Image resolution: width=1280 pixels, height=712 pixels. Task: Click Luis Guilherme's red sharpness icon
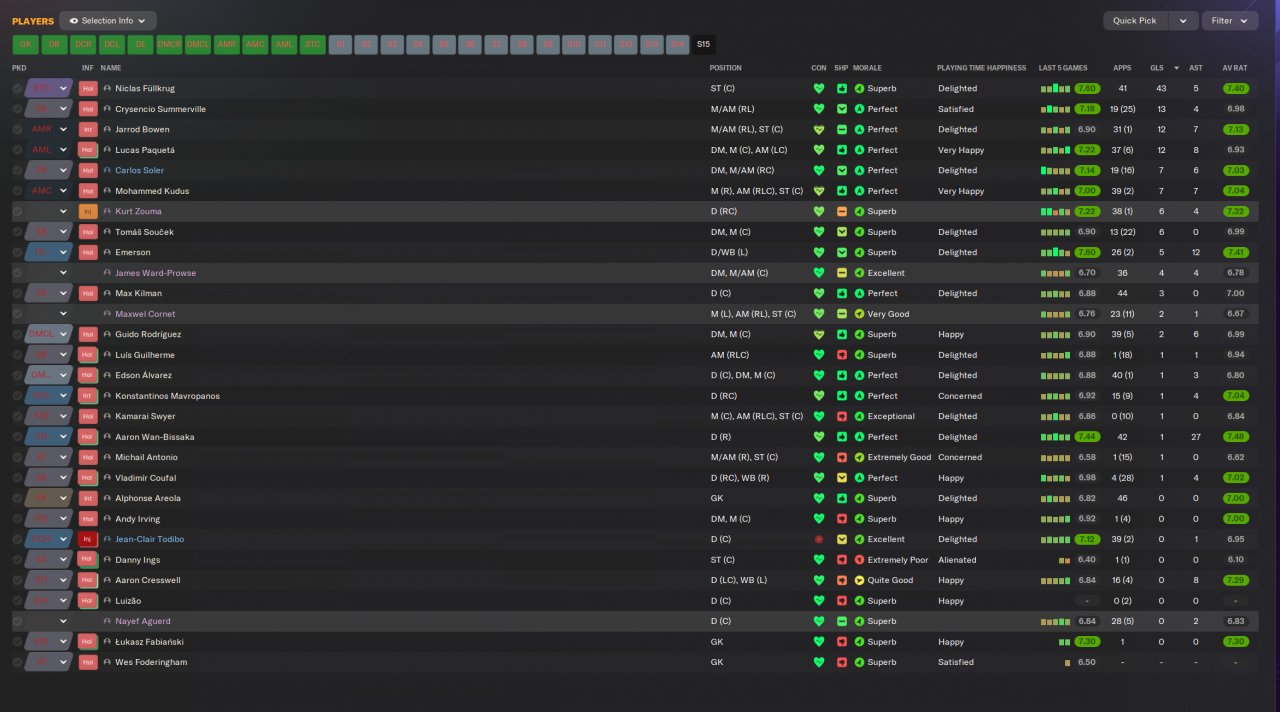coord(842,355)
